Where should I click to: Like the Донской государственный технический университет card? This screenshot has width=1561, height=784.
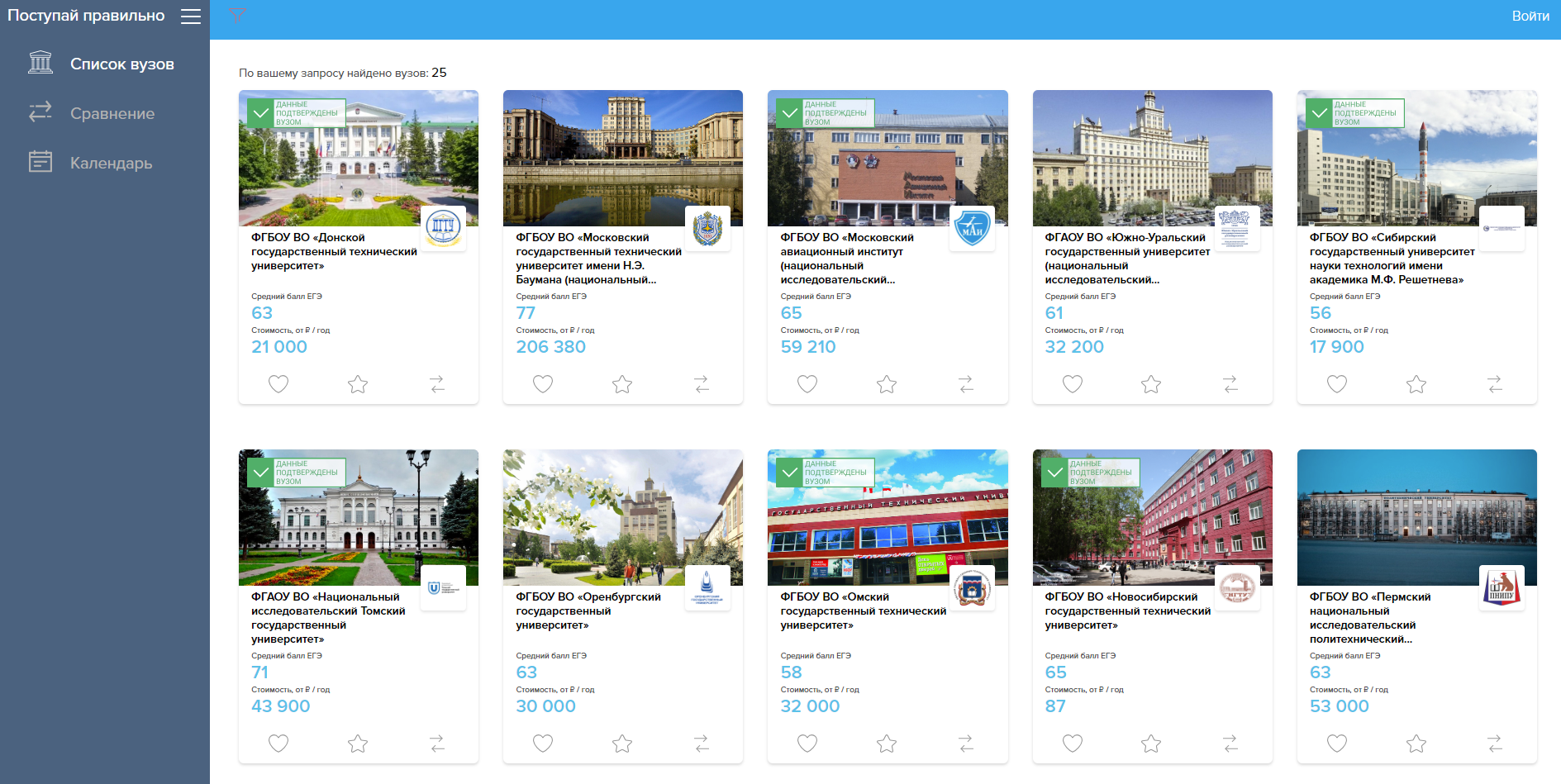pyautogui.click(x=278, y=384)
